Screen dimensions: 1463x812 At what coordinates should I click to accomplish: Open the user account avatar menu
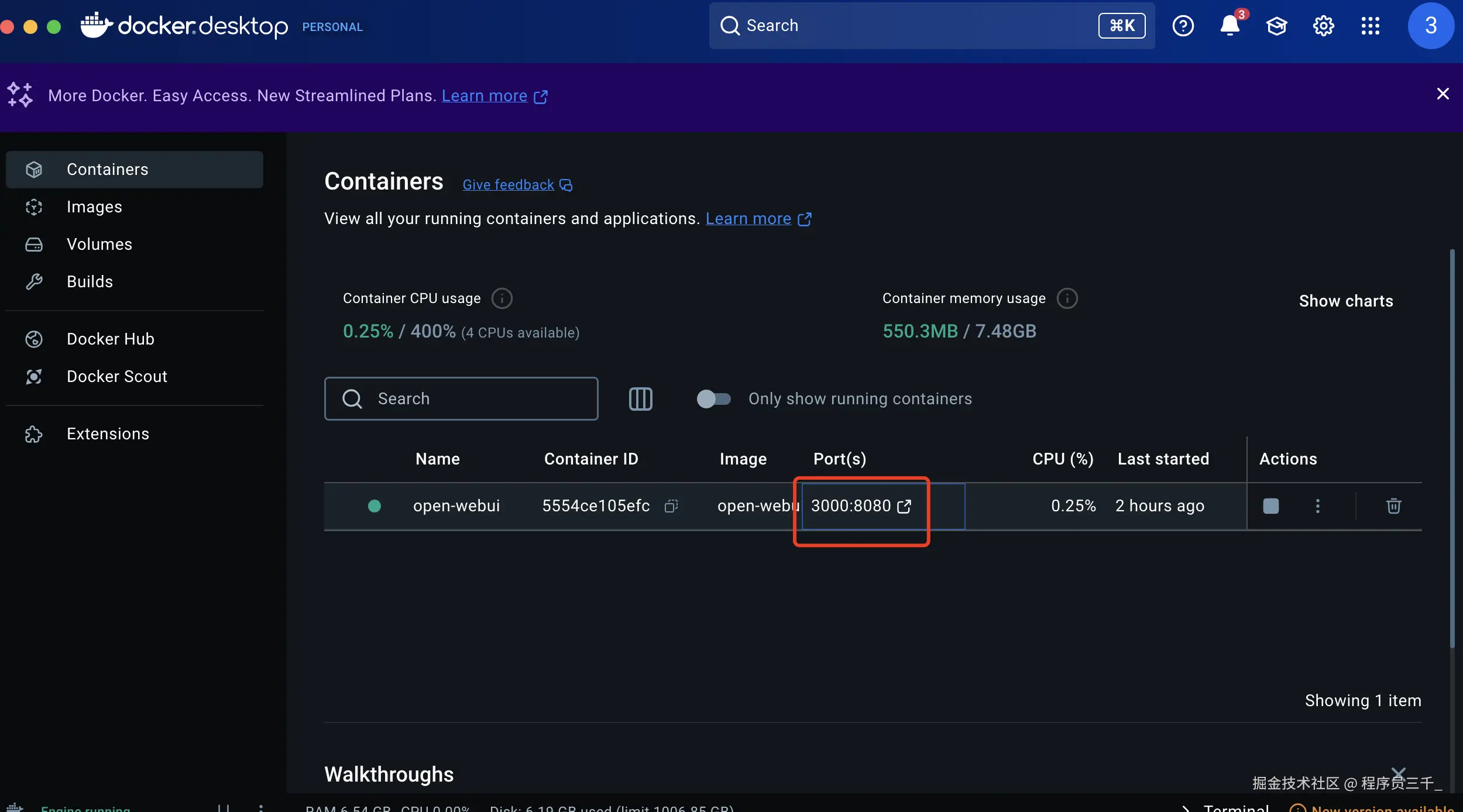1430,26
